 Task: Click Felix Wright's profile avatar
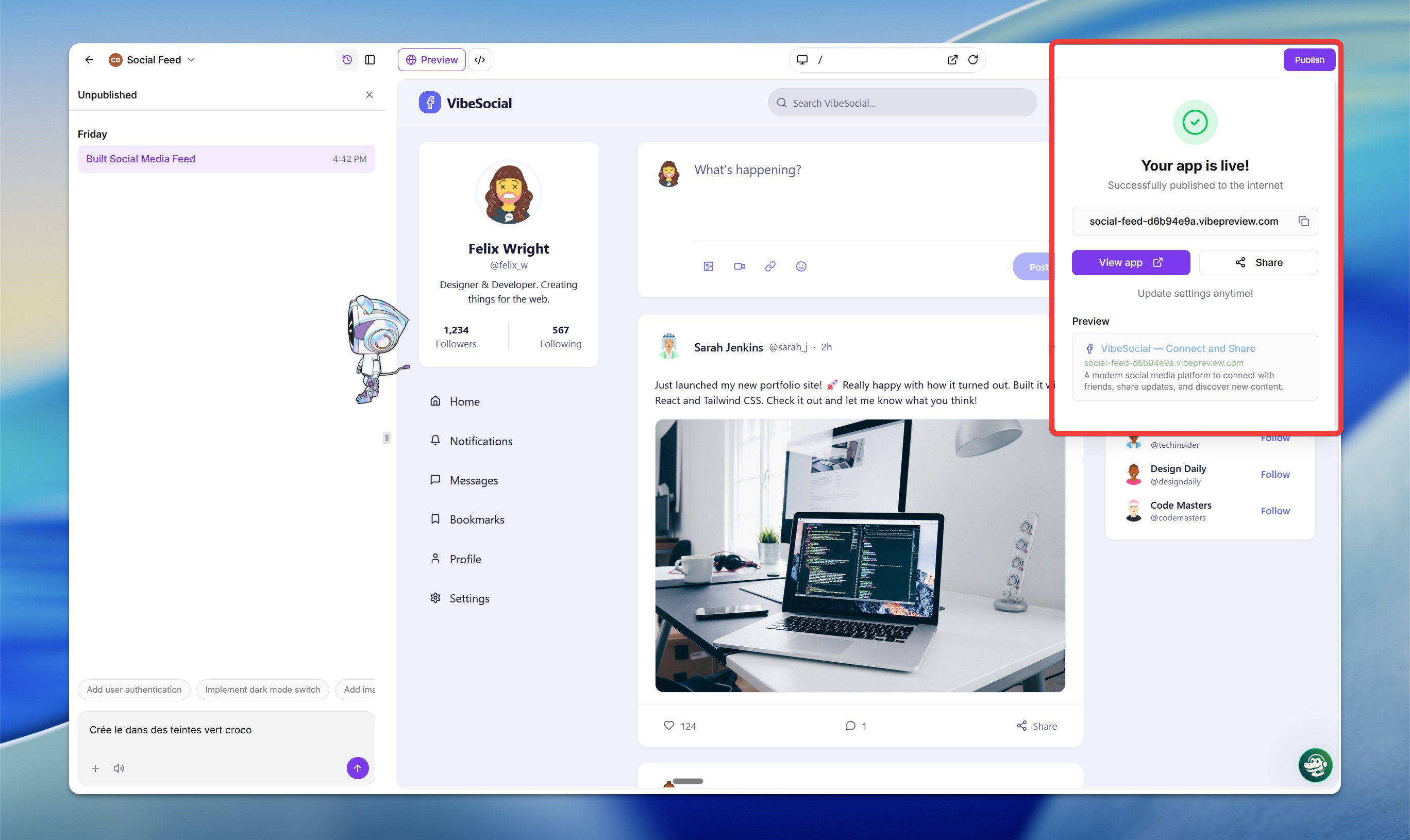click(508, 194)
